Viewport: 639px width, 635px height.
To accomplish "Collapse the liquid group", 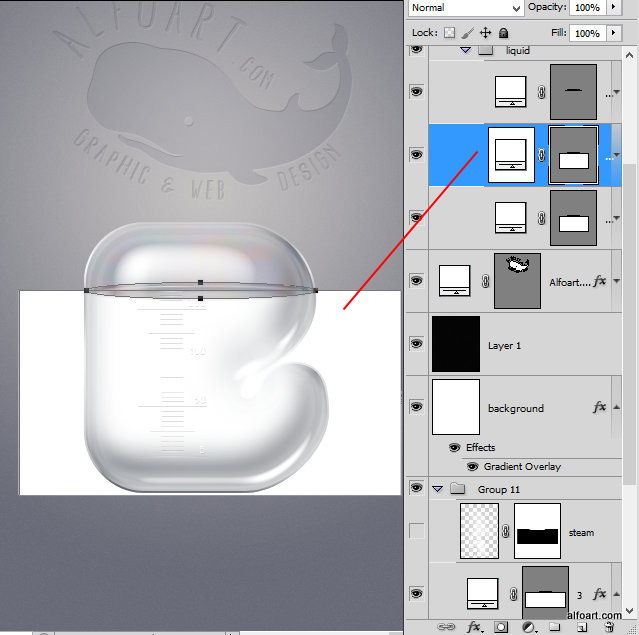I will pos(465,49).
